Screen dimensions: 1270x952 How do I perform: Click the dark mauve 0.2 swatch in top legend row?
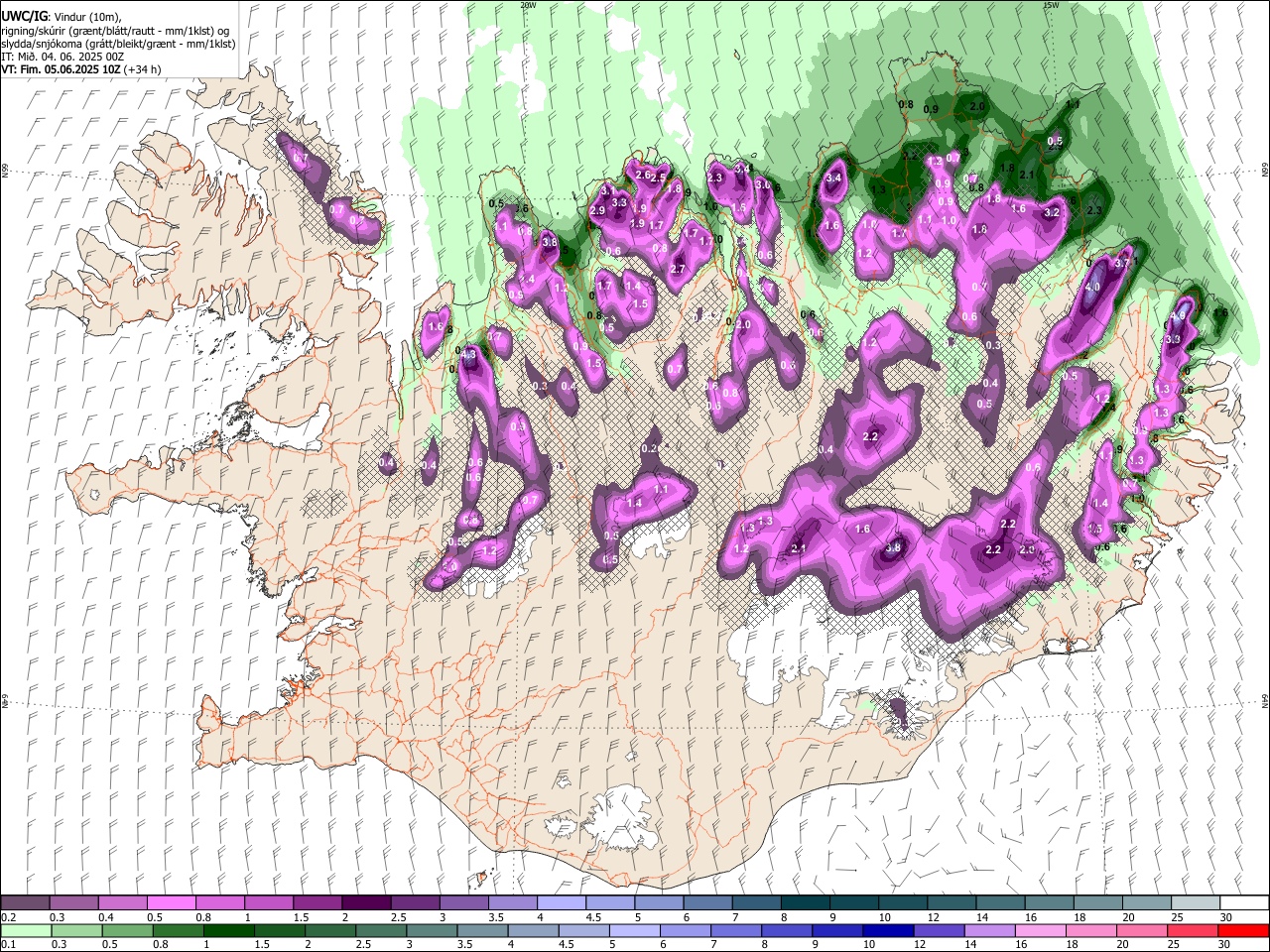26,903
